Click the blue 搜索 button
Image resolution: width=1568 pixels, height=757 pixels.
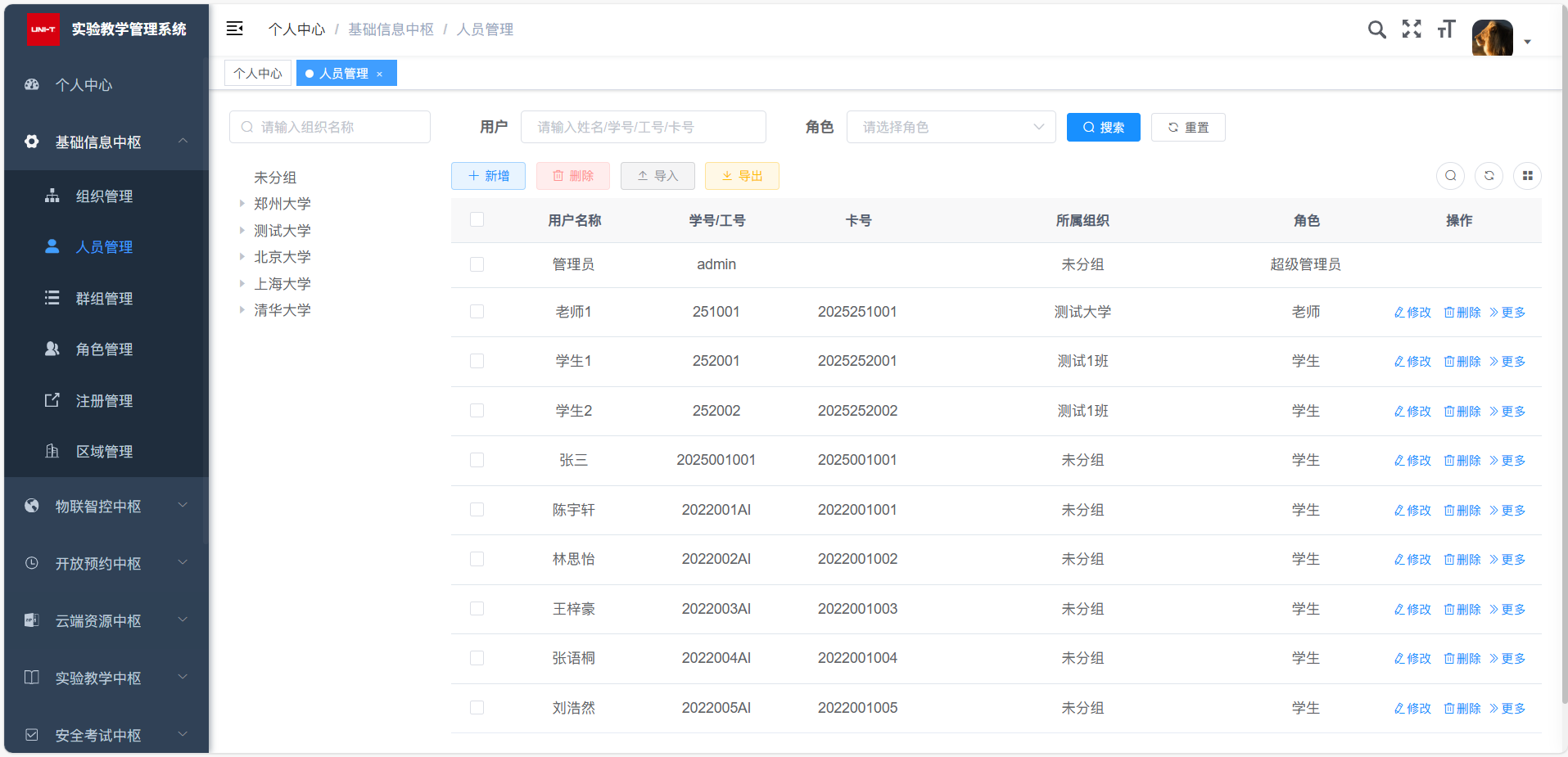pyautogui.click(x=1103, y=128)
